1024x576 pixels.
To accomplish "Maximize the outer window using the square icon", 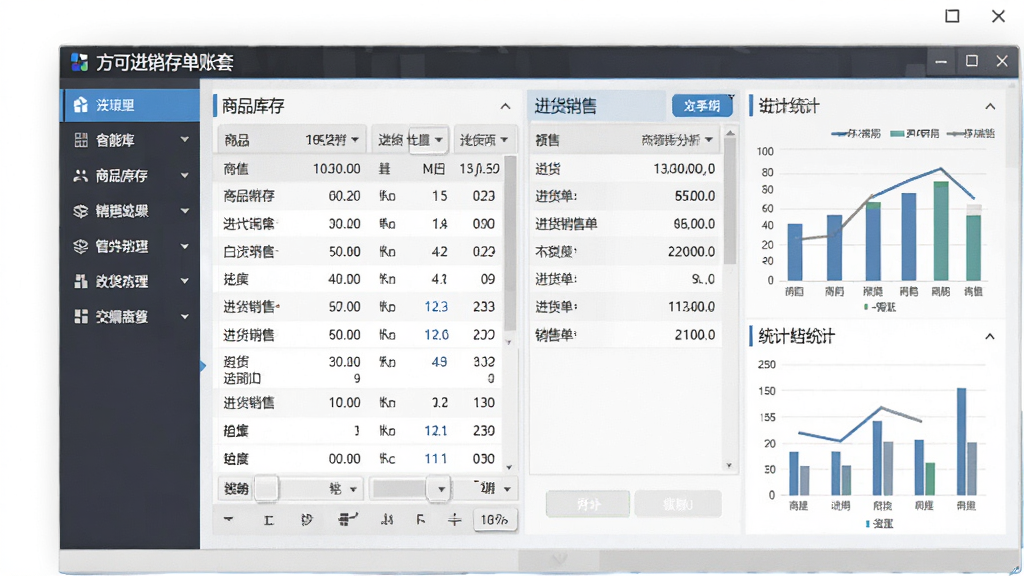I will [952, 16].
